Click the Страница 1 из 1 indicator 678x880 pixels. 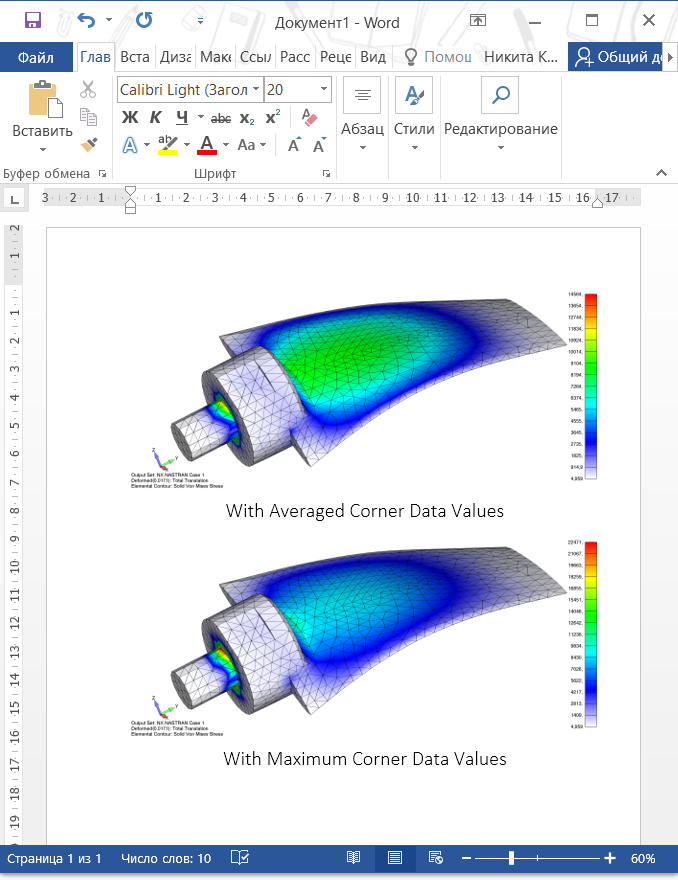(54, 859)
